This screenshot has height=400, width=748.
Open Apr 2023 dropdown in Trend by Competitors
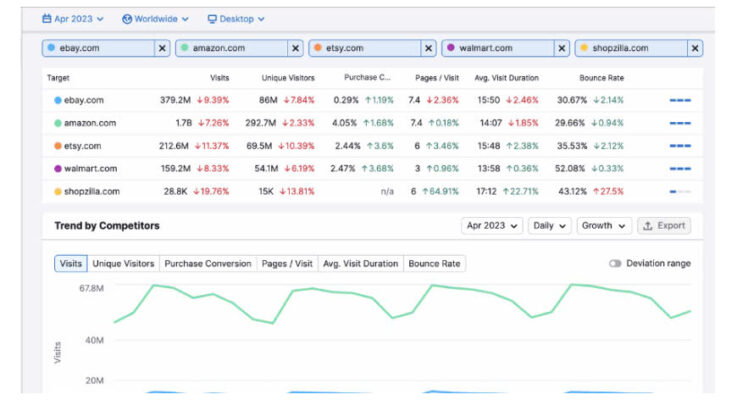[x=492, y=226]
